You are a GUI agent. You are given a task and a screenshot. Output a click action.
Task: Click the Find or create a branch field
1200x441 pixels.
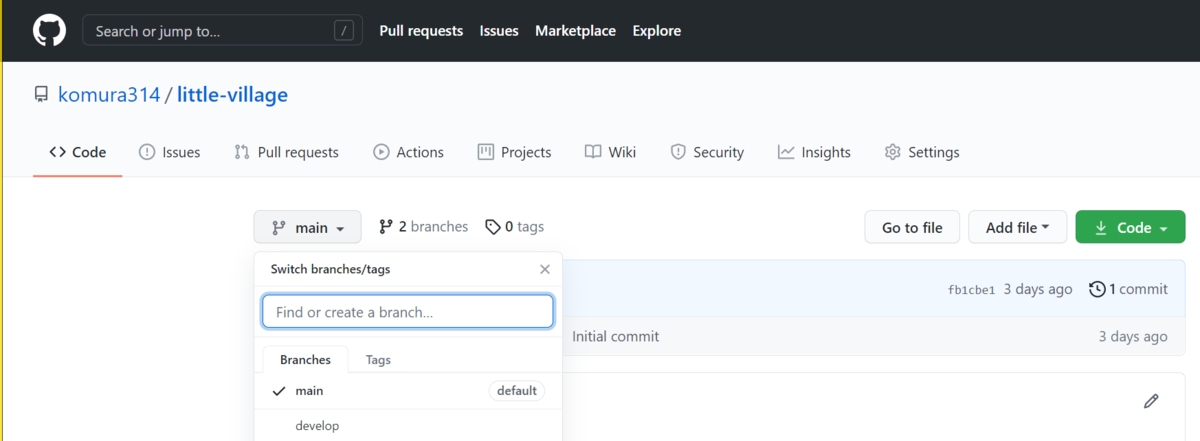407,311
